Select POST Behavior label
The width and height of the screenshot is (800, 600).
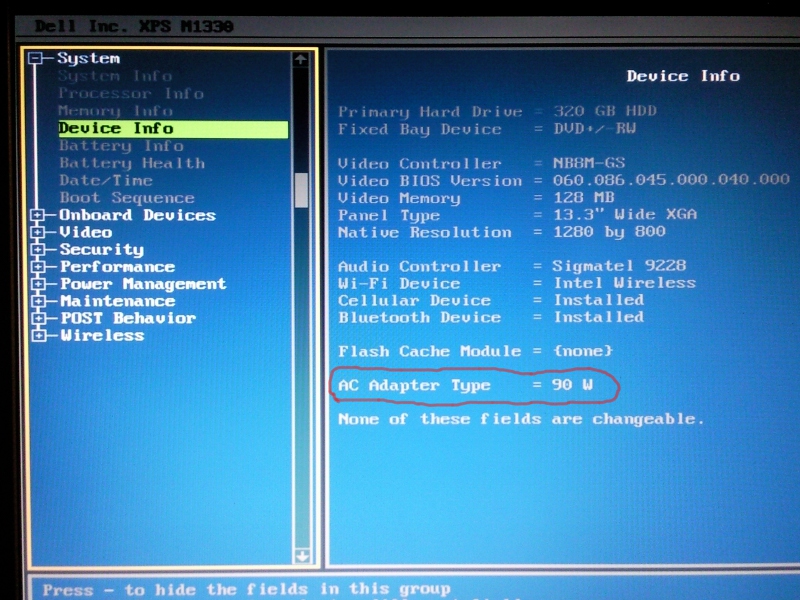coord(129,318)
